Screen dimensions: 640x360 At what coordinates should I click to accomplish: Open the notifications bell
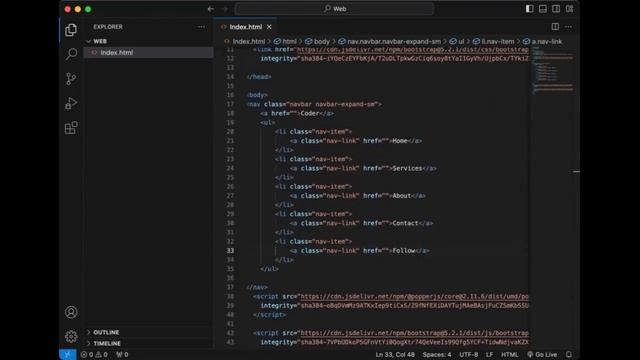tap(569, 355)
